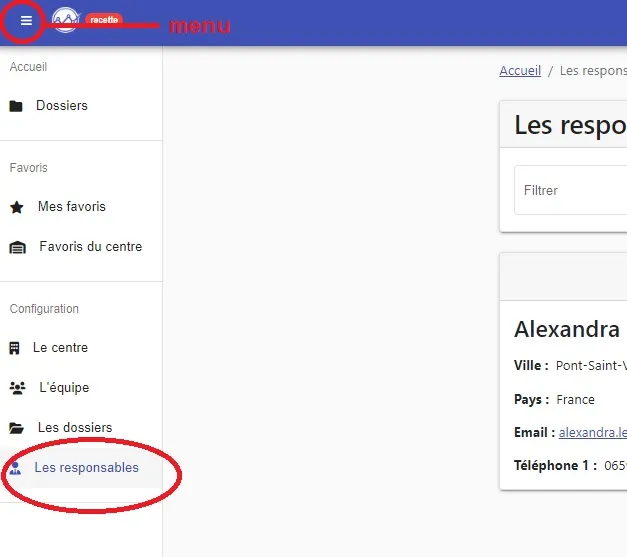The height and width of the screenshot is (557, 627).
Task: Follow the Accueil breadcrumb link
Action: coord(520,71)
